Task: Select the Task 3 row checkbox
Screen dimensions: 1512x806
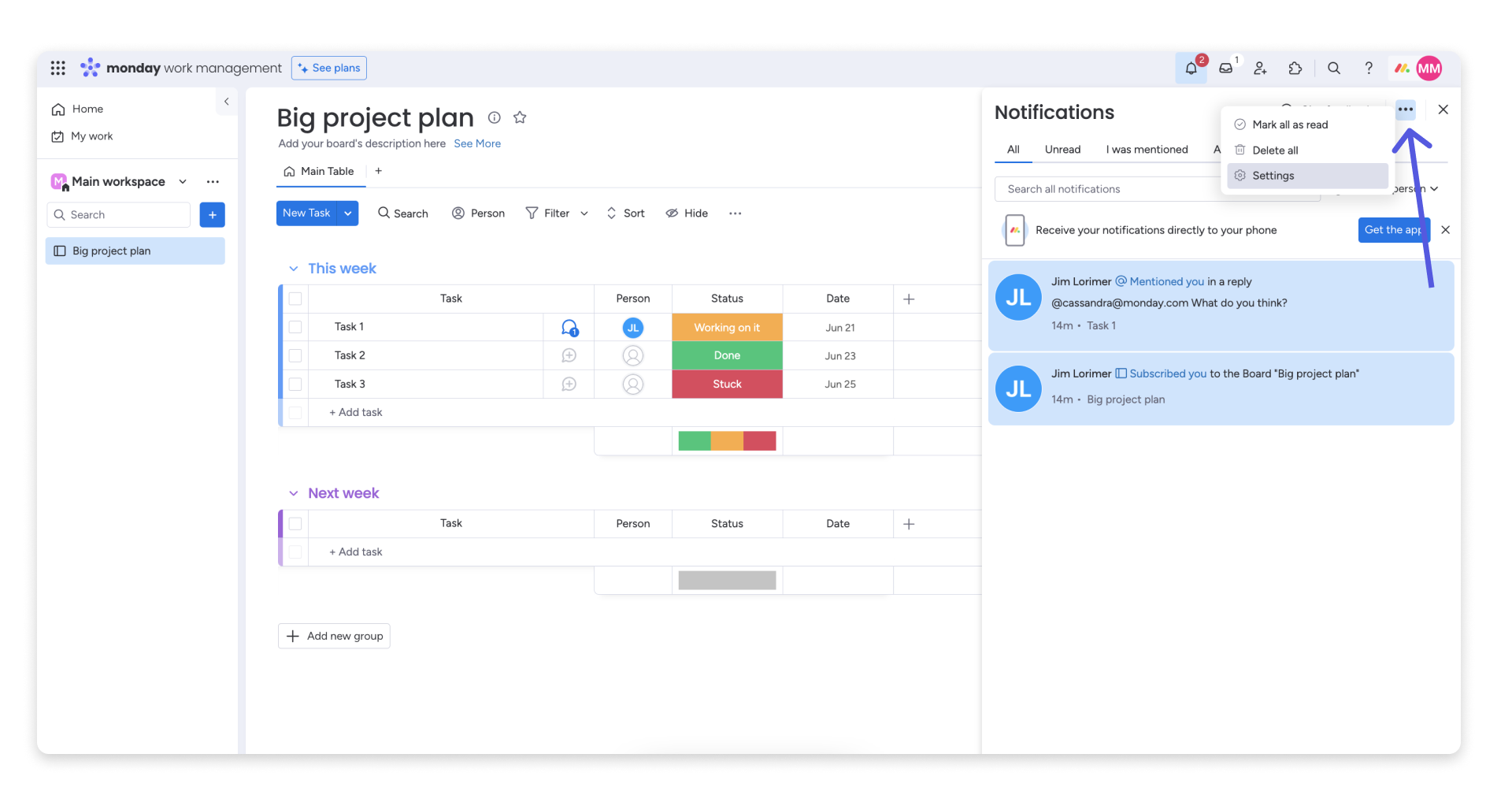Action: point(295,384)
